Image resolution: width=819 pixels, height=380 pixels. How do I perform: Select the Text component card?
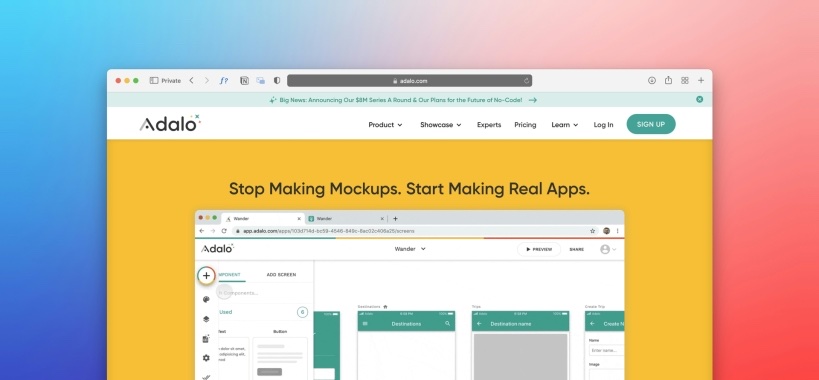[233, 358]
